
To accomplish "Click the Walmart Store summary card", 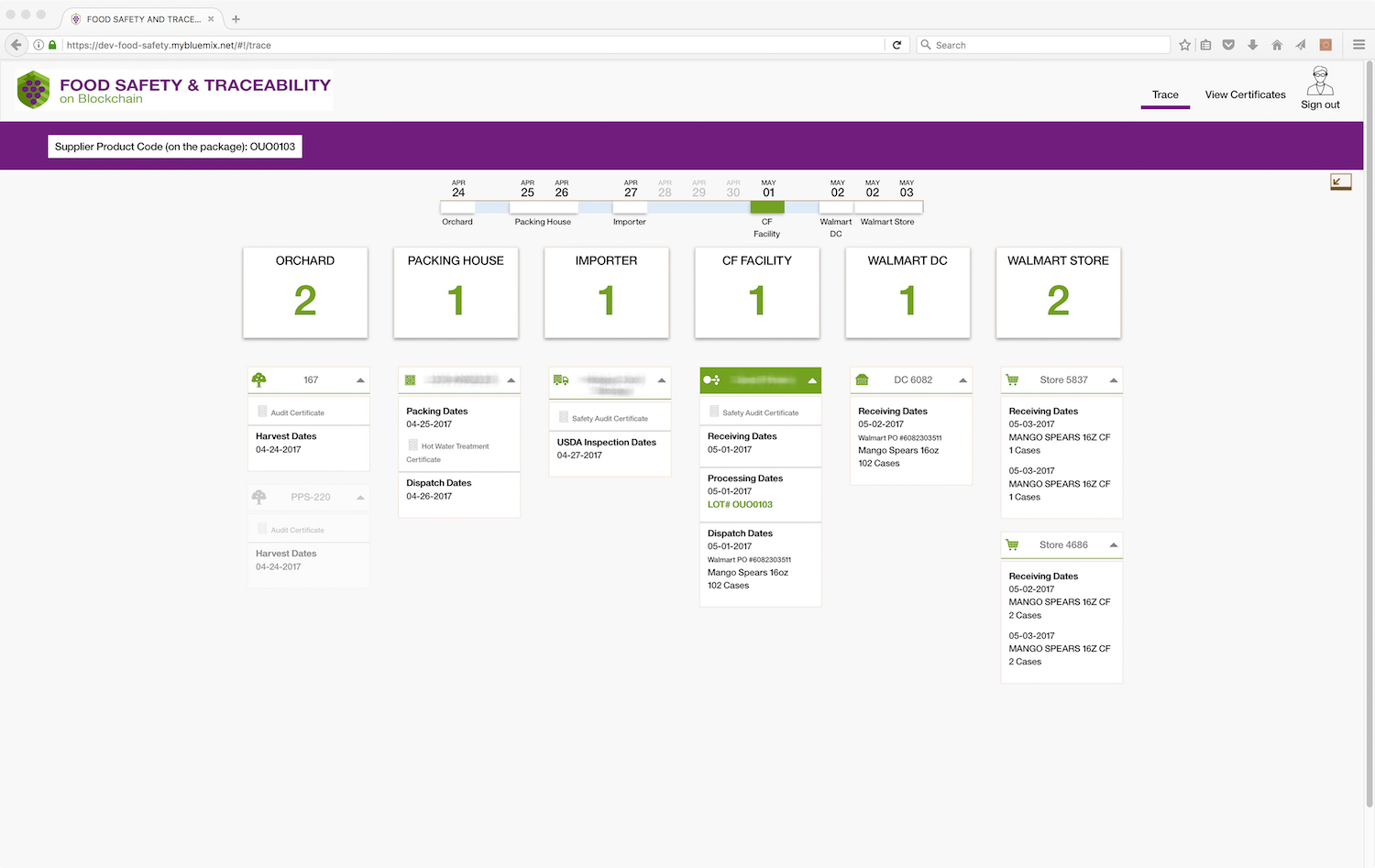I will tap(1058, 292).
